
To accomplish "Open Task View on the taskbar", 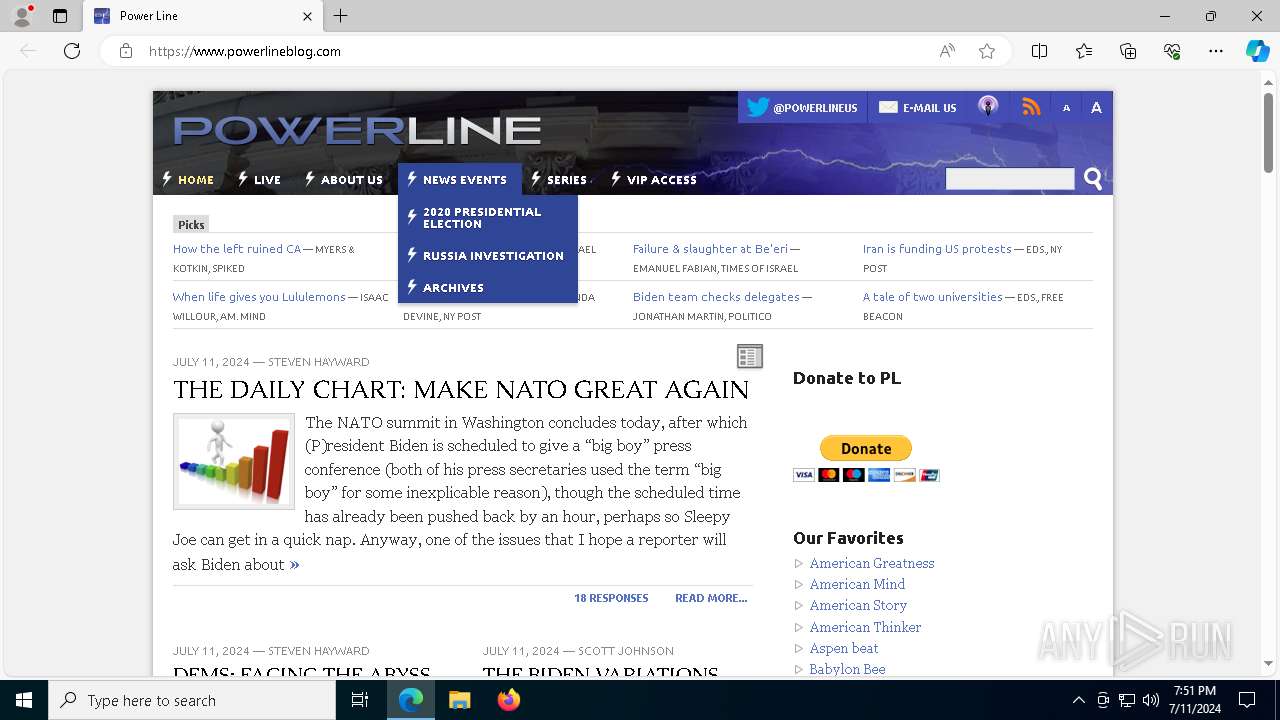I will (x=360, y=700).
